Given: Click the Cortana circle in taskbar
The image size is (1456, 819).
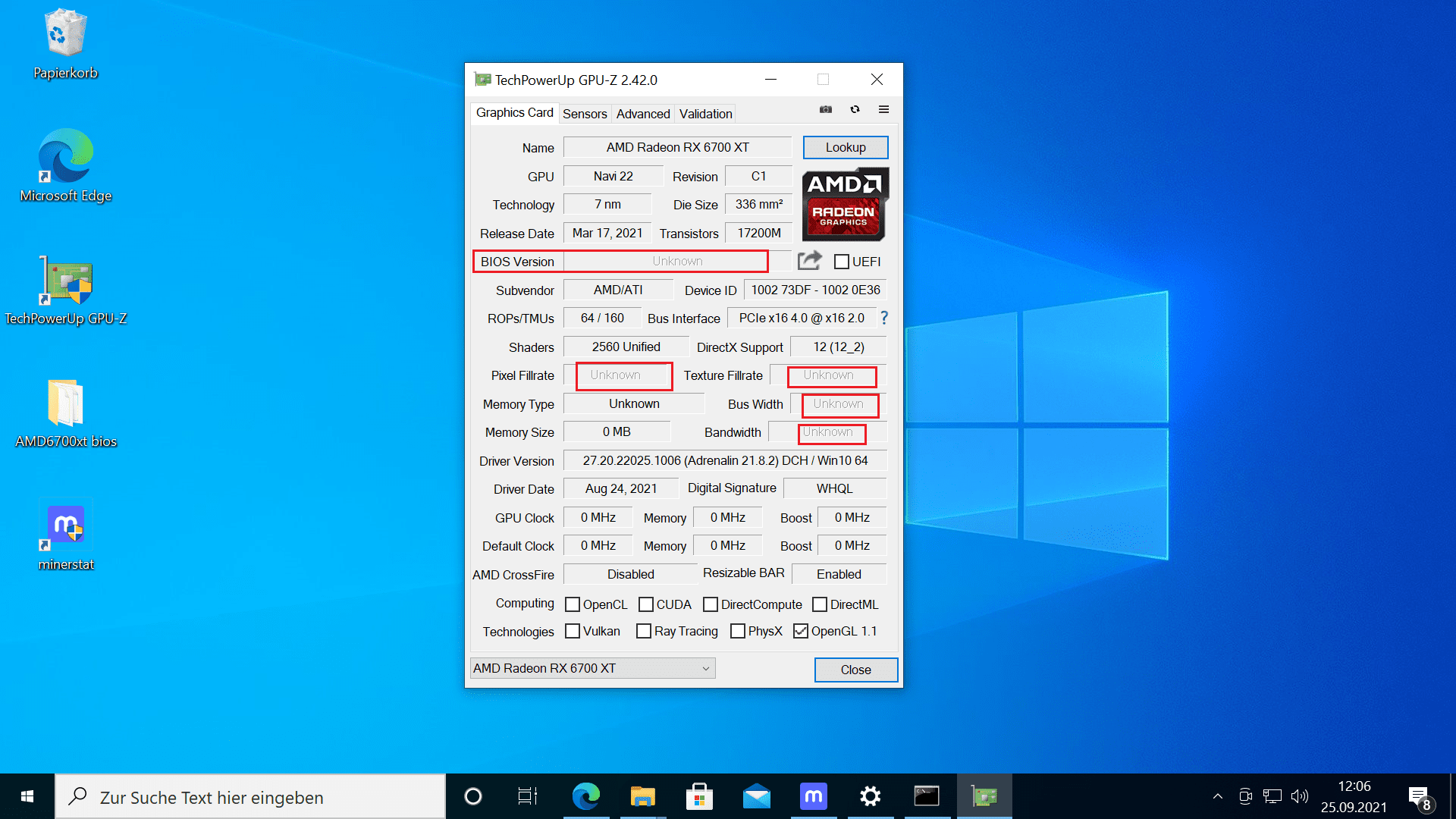Looking at the screenshot, I should click(473, 796).
